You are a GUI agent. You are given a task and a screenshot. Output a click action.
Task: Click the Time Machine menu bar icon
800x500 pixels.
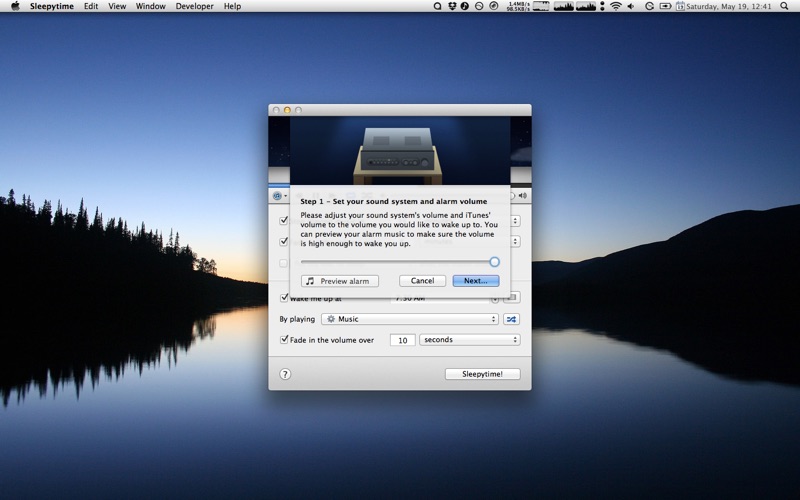click(x=649, y=6)
